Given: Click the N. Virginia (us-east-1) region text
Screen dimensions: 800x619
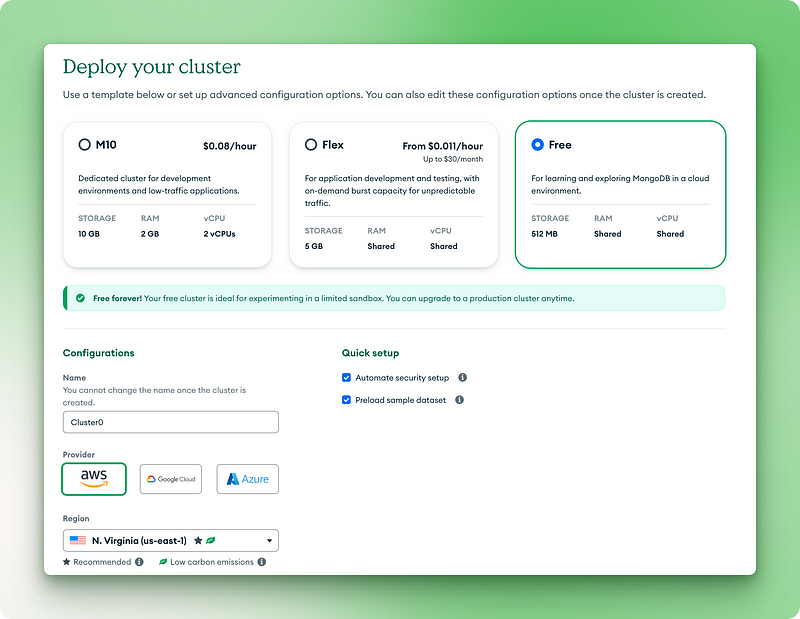Looking at the screenshot, I should tap(139, 540).
